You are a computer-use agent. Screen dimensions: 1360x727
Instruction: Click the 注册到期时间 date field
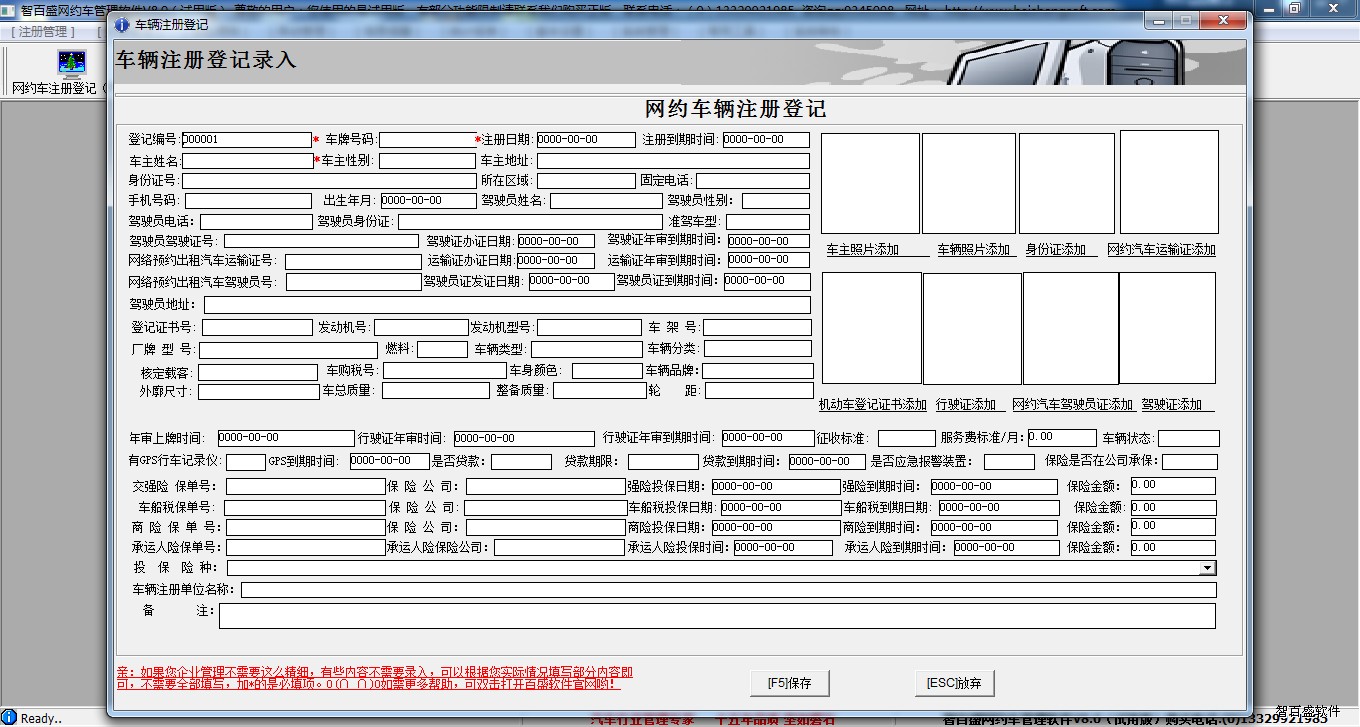pyautogui.click(x=766, y=140)
